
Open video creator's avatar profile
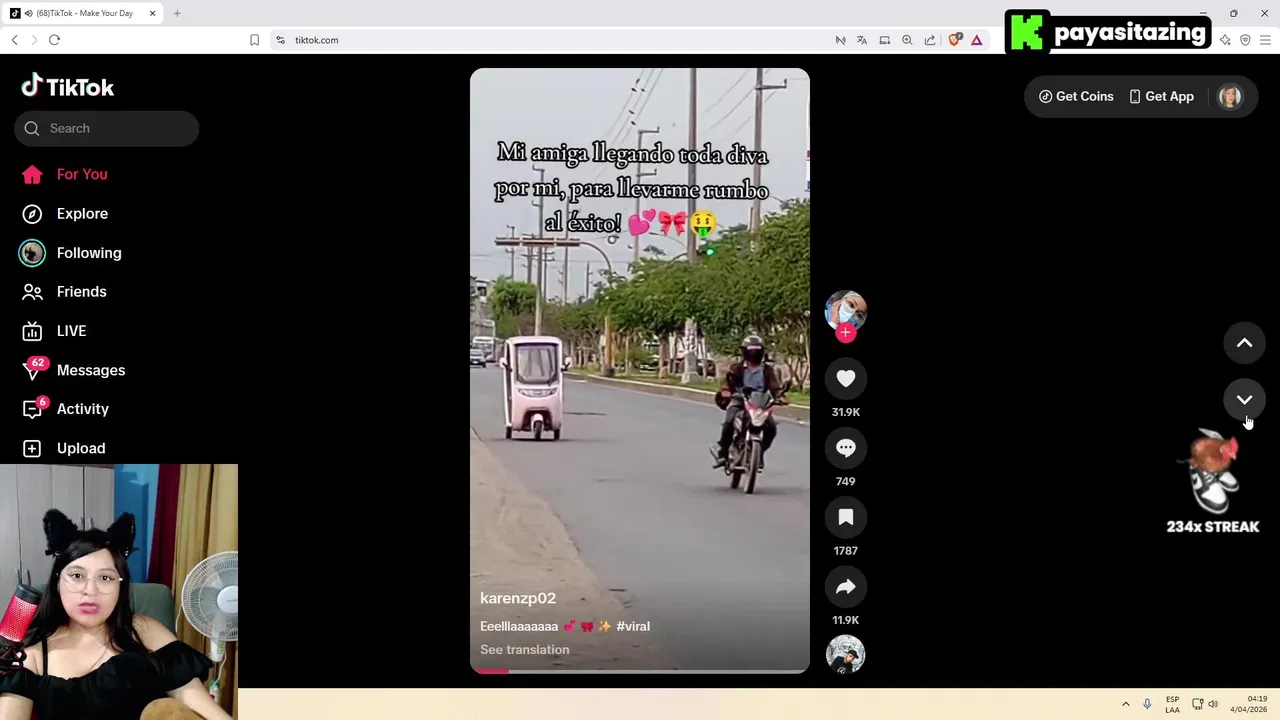click(845, 311)
